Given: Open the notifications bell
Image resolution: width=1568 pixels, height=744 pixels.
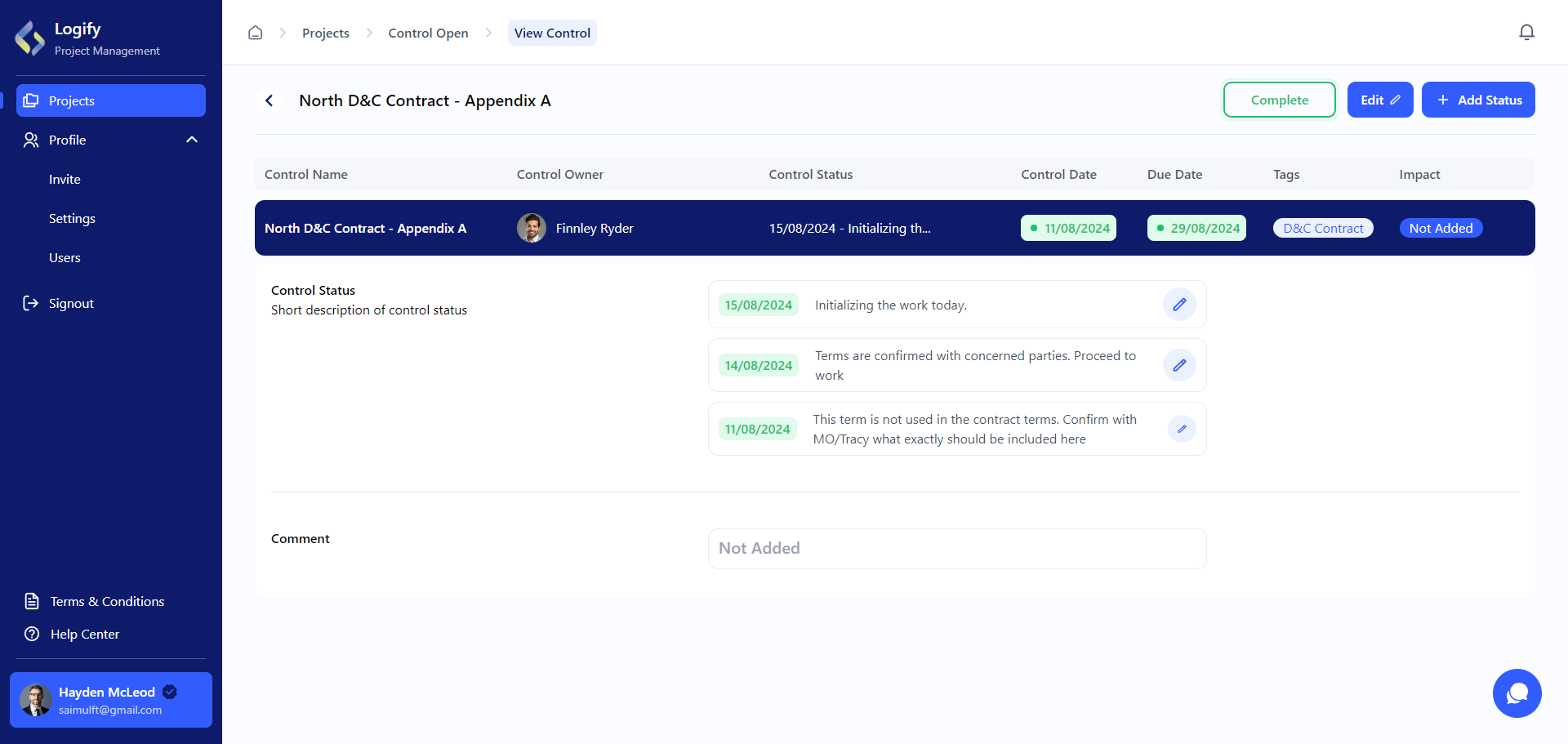Looking at the screenshot, I should point(1526,33).
